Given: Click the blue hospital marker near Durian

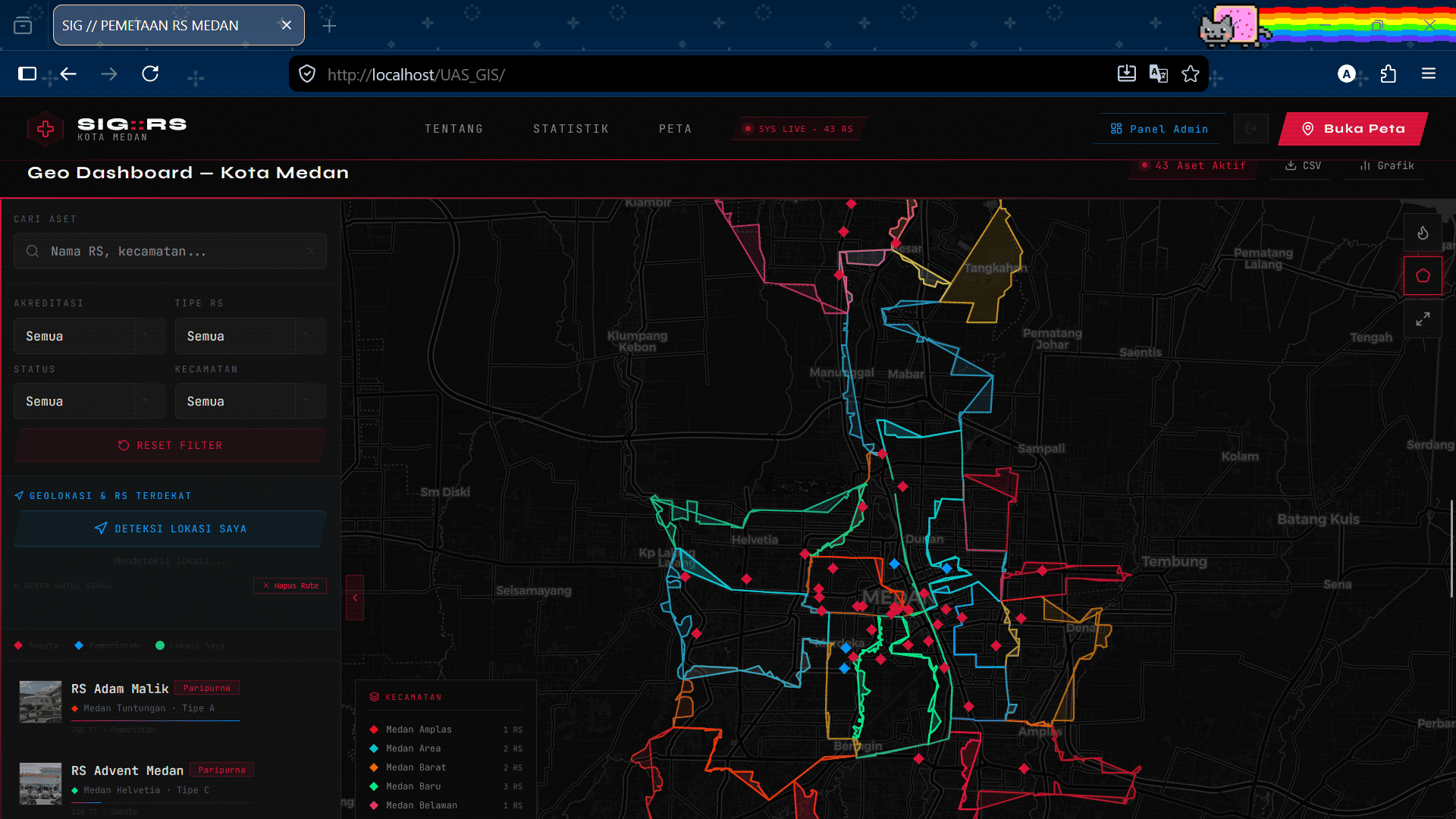Looking at the screenshot, I should (894, 563).
